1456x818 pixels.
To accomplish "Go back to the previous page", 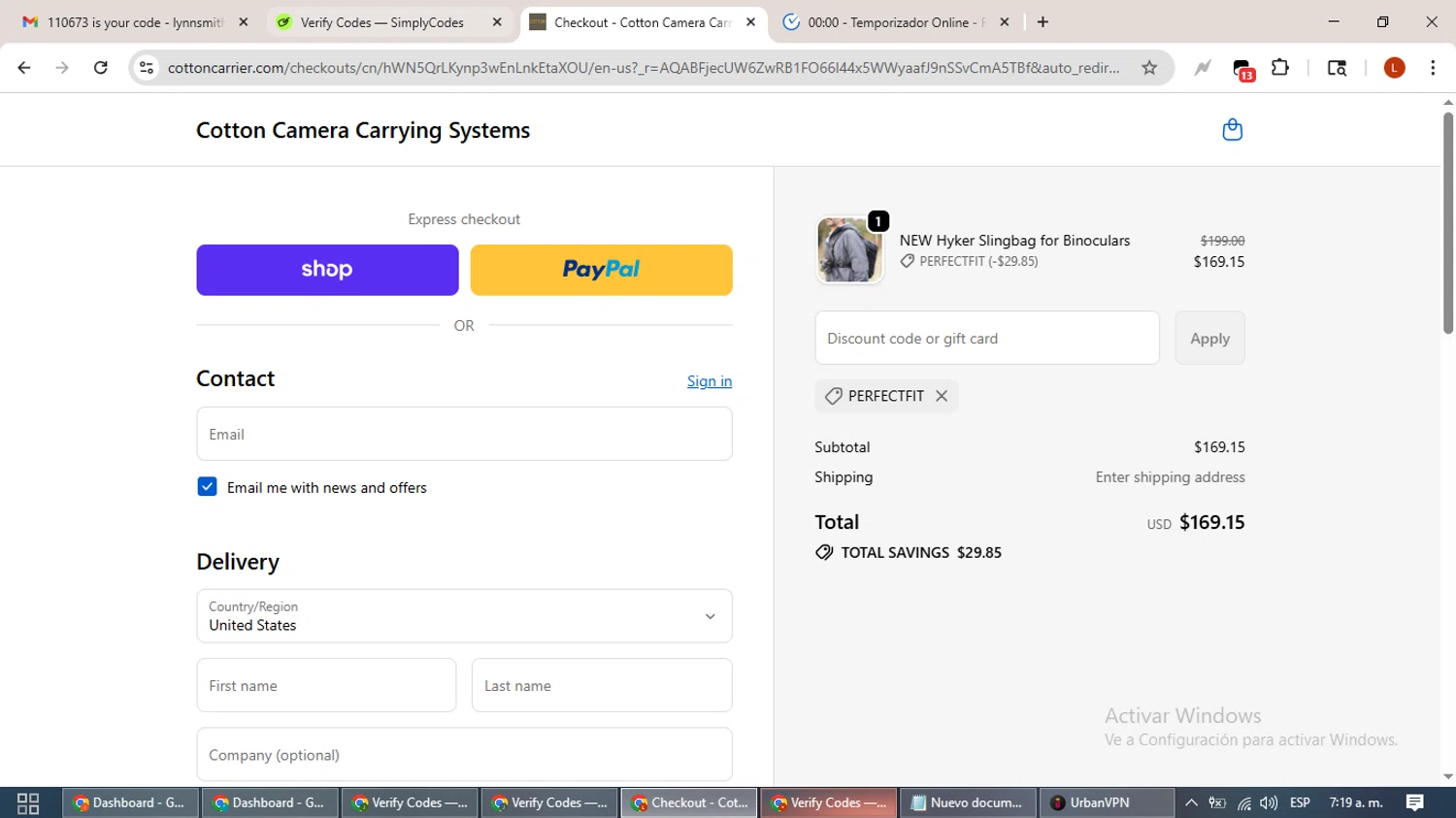I will 24,68.
